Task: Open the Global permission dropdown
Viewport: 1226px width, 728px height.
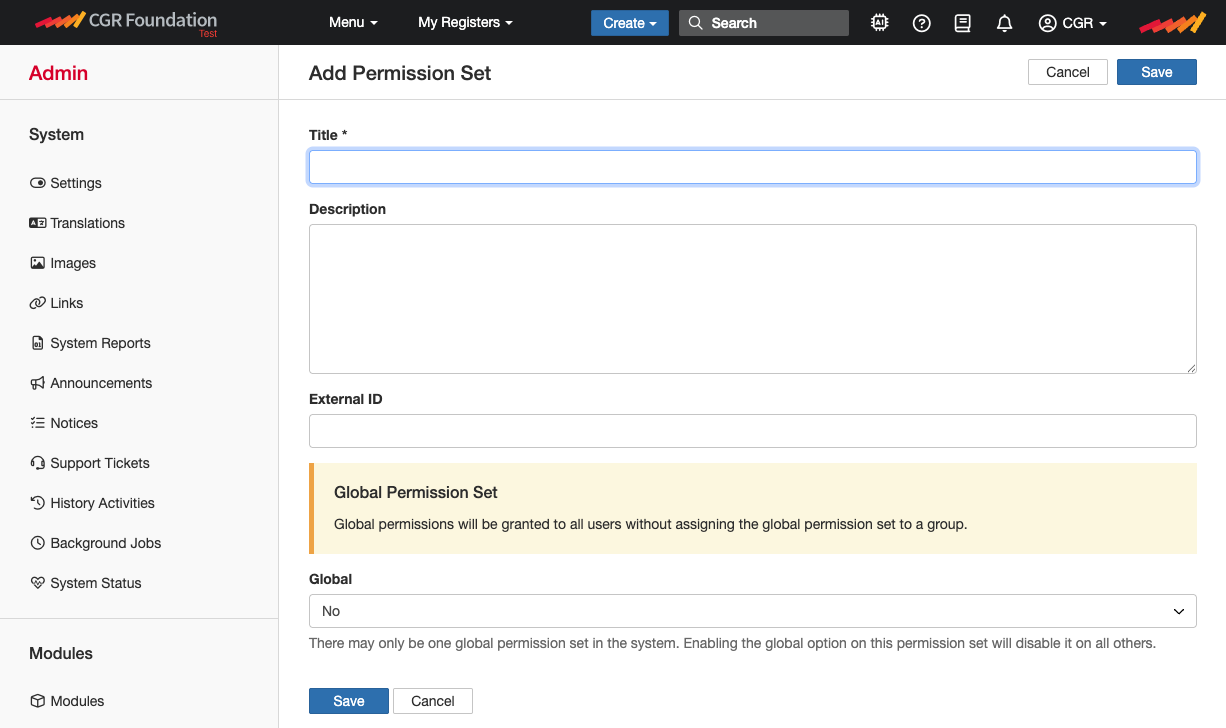Action: (752, 611)
